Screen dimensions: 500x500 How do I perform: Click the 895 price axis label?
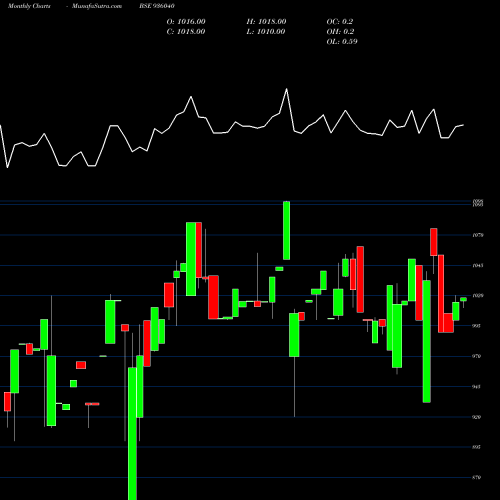477,447
